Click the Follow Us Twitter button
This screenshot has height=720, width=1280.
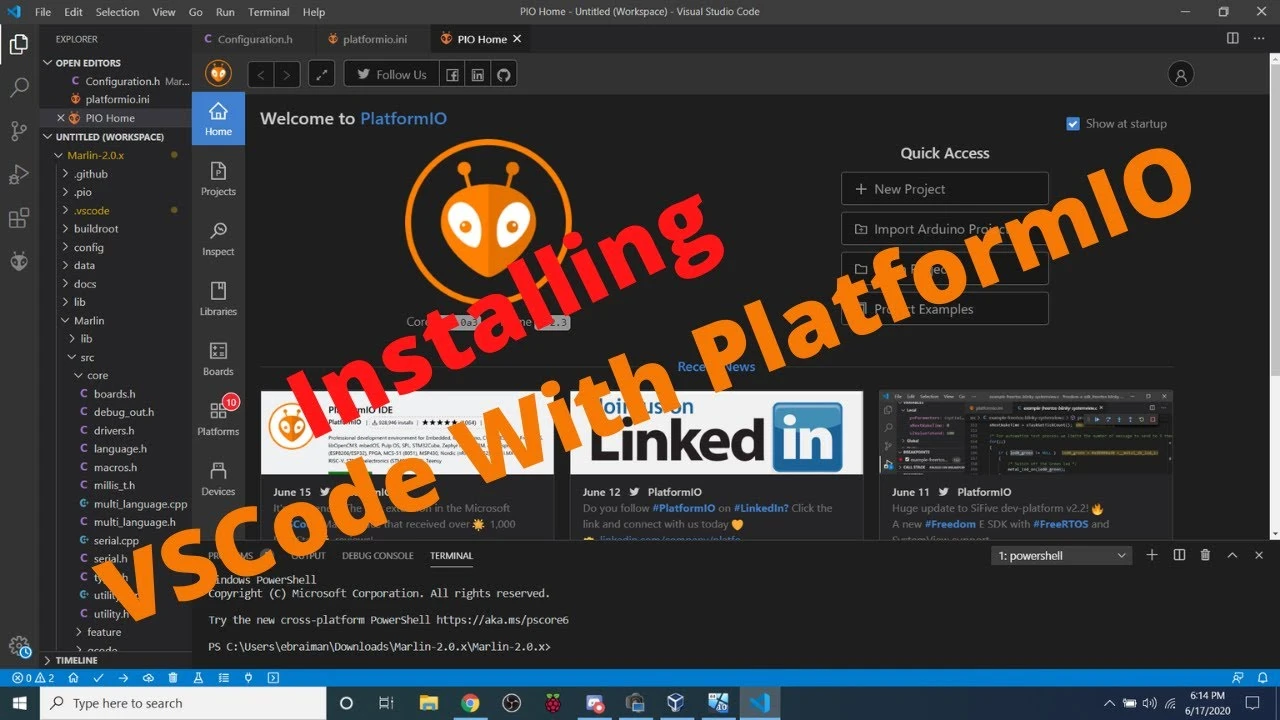(x=392, y=74)
